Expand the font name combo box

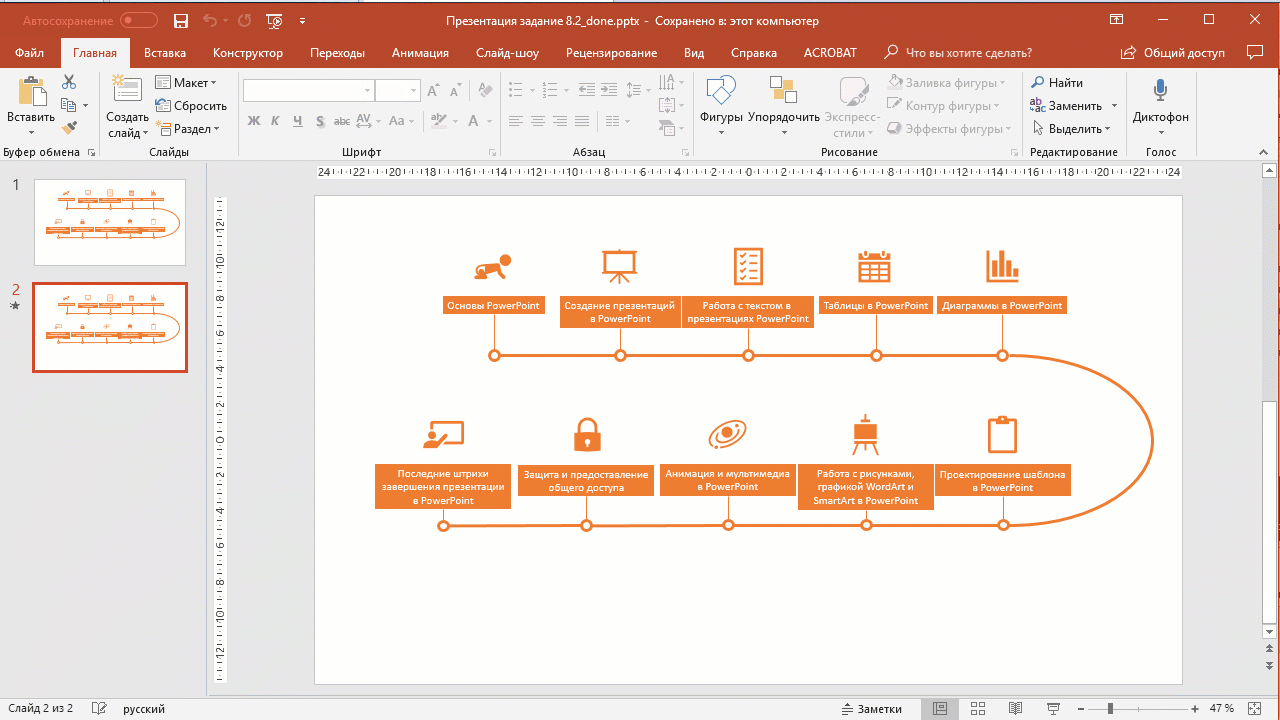367,90
